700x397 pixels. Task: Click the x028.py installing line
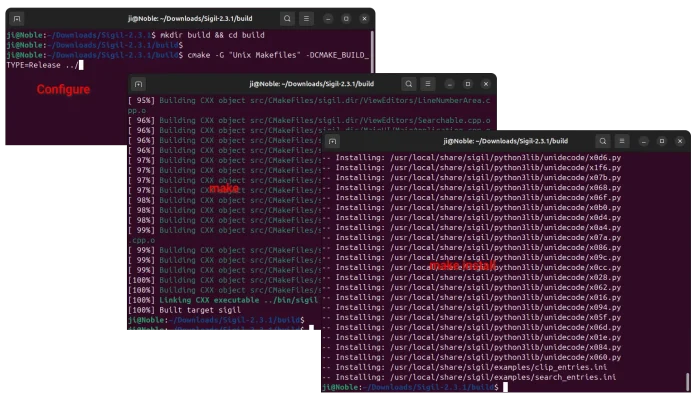(x=471, y=277)
